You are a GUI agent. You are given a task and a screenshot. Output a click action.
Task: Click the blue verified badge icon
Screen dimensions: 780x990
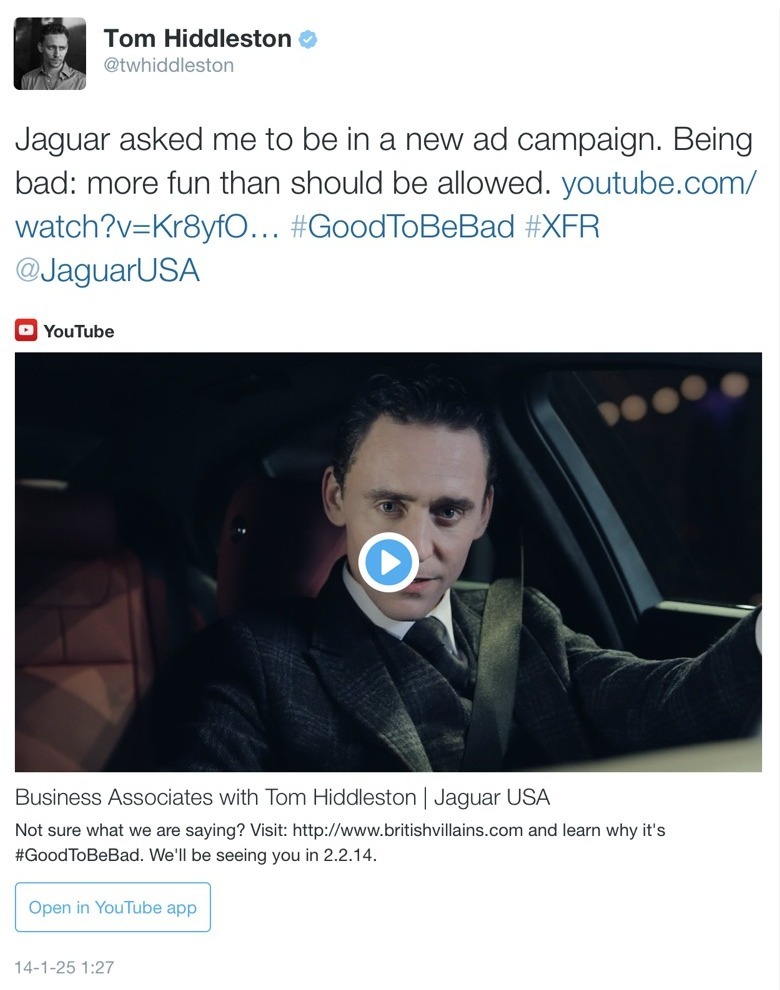click(308, 39)
